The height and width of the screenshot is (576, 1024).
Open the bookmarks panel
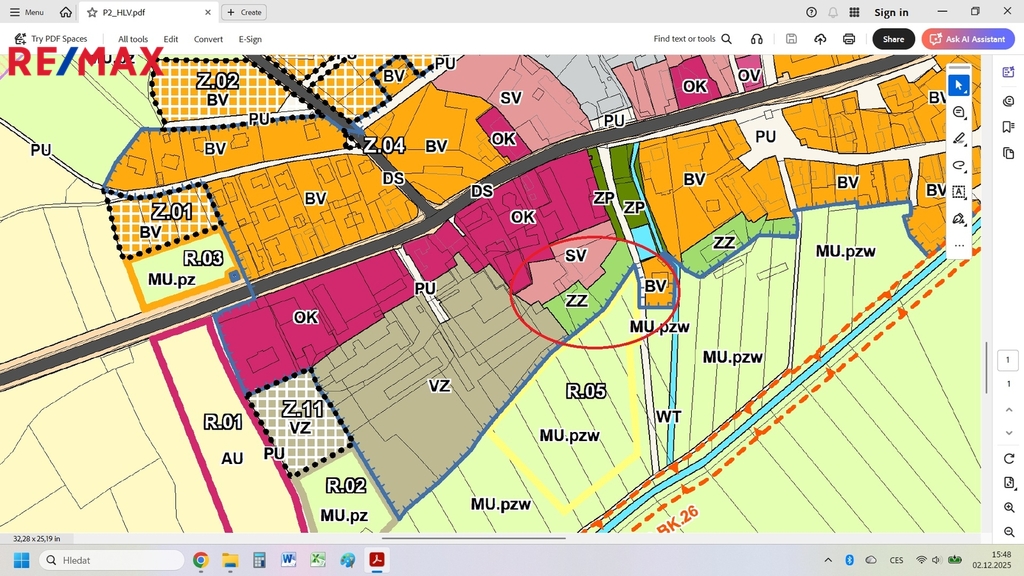(x=1008, y=127)
